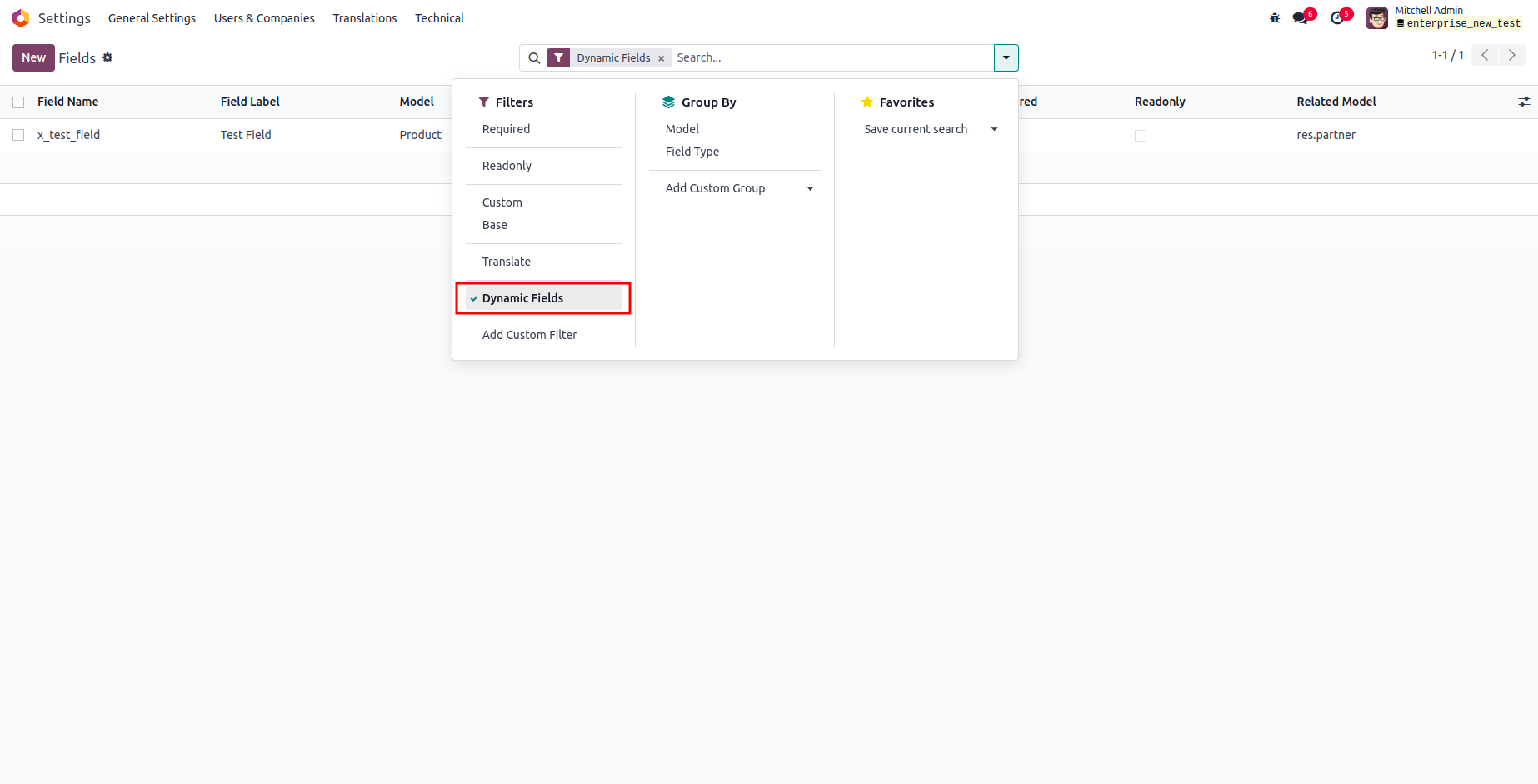Click the search text input

pyautogui.click(x=831, y=57)
